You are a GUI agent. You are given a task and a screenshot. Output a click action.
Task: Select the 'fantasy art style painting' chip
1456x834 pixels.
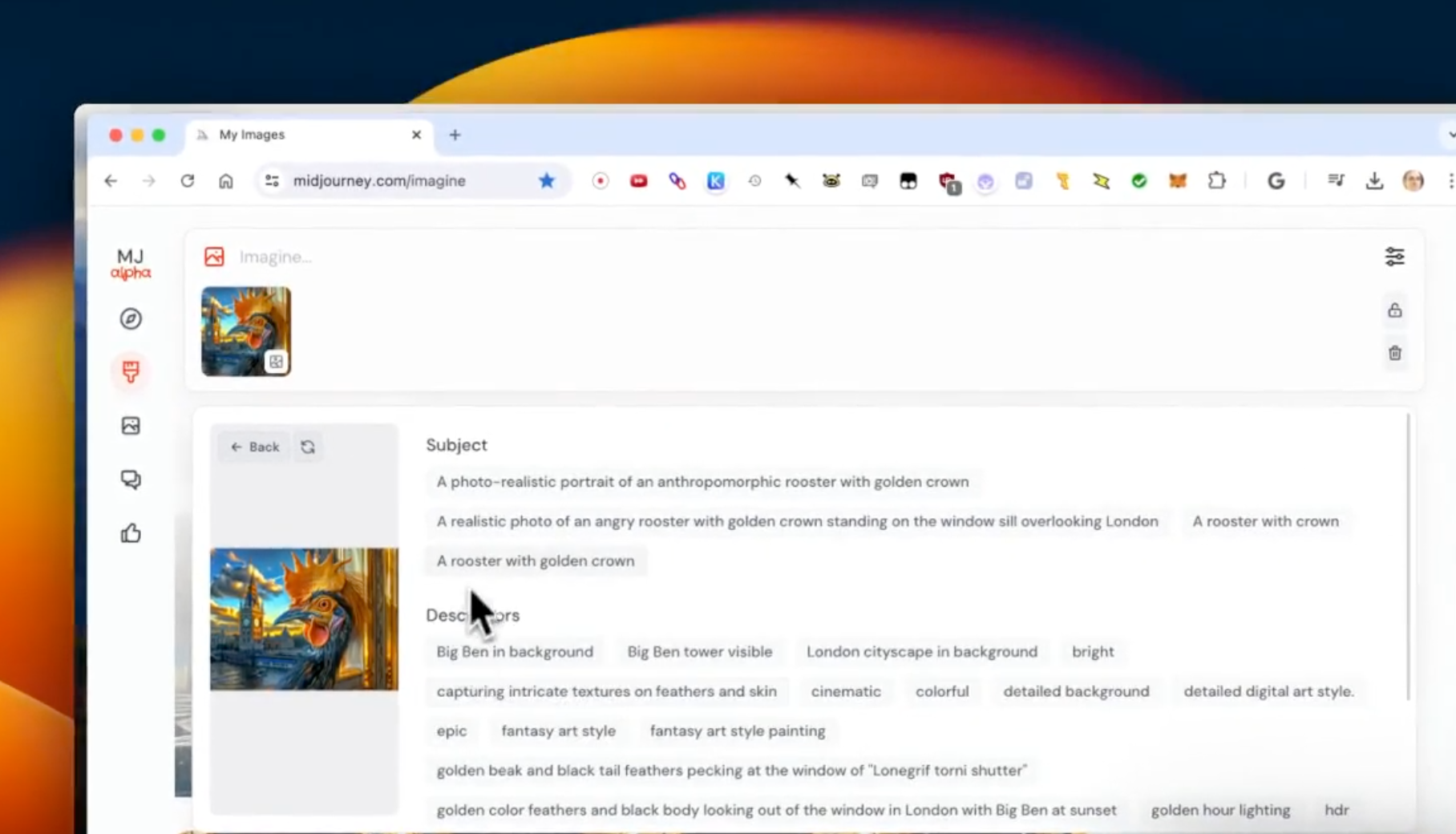[x=738, y=731]
